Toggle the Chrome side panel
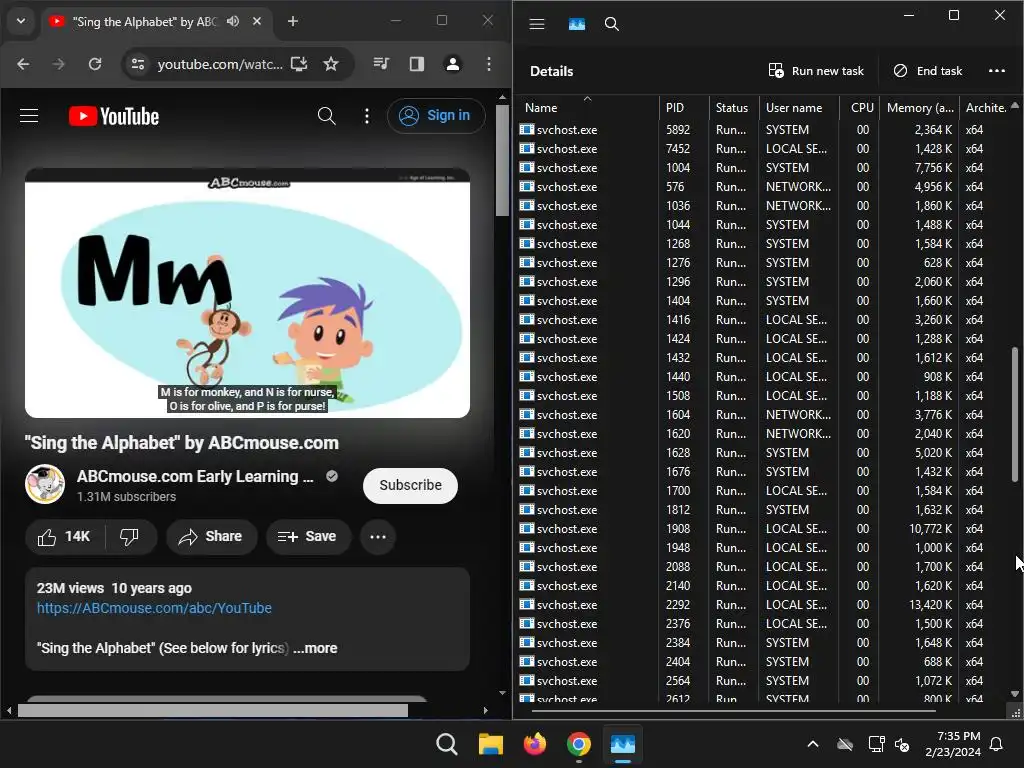This screenshot has width=1024, height=768. (417, 64)
